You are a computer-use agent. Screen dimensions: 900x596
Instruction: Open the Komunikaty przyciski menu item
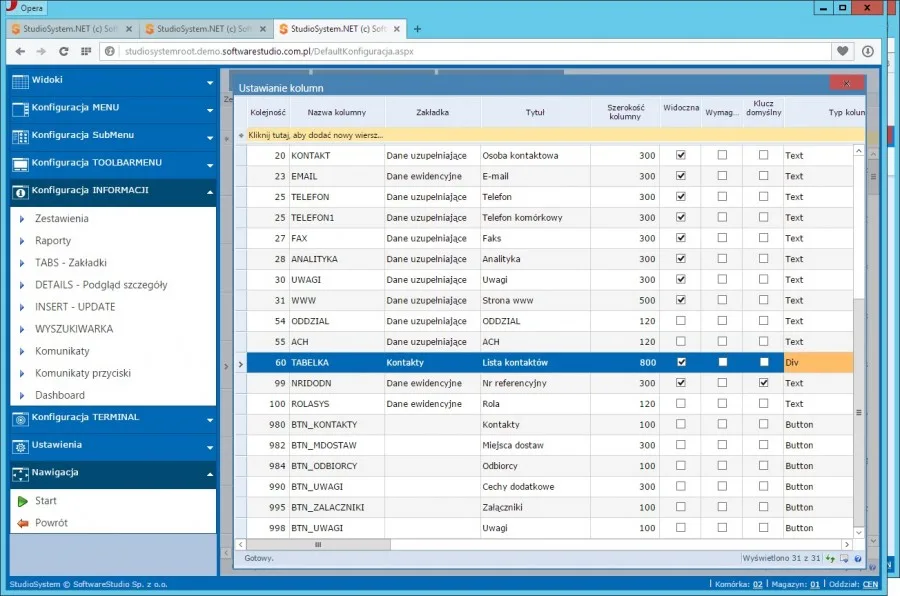[83, 373]
